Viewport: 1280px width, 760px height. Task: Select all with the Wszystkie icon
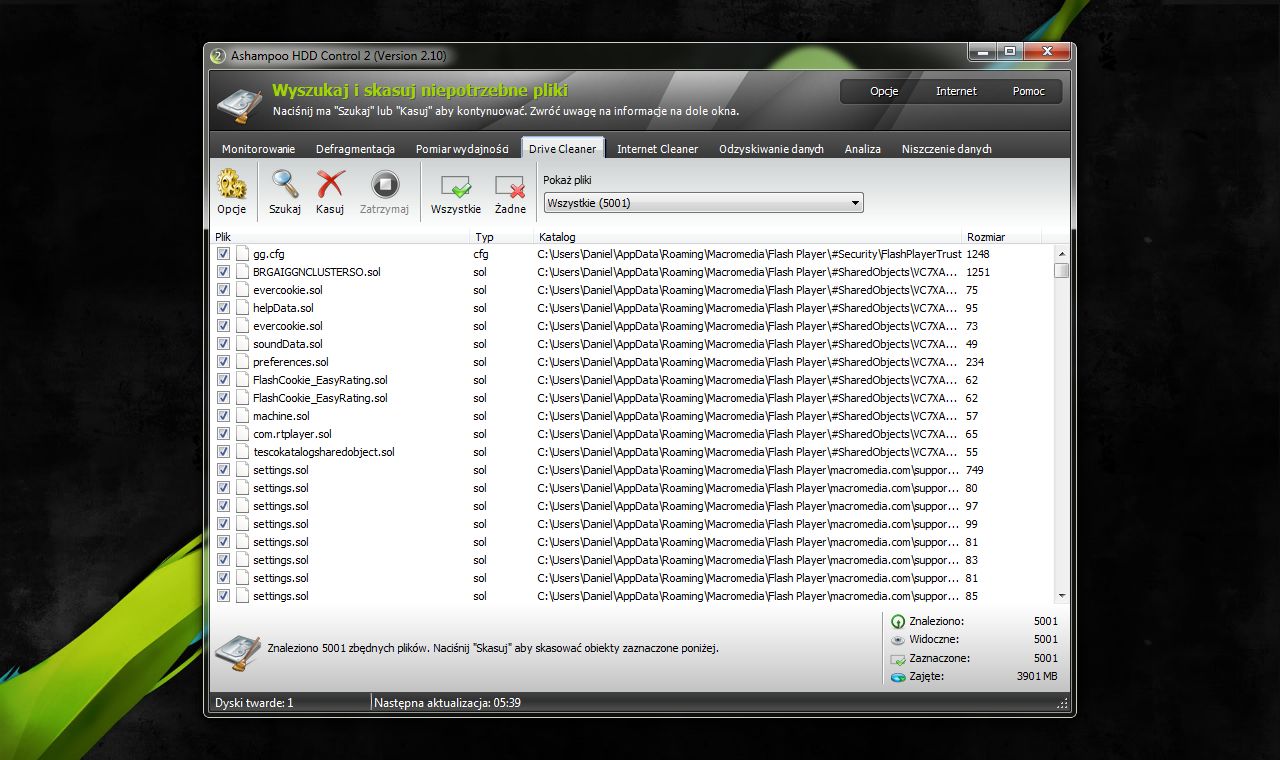(x=456, y=186)
